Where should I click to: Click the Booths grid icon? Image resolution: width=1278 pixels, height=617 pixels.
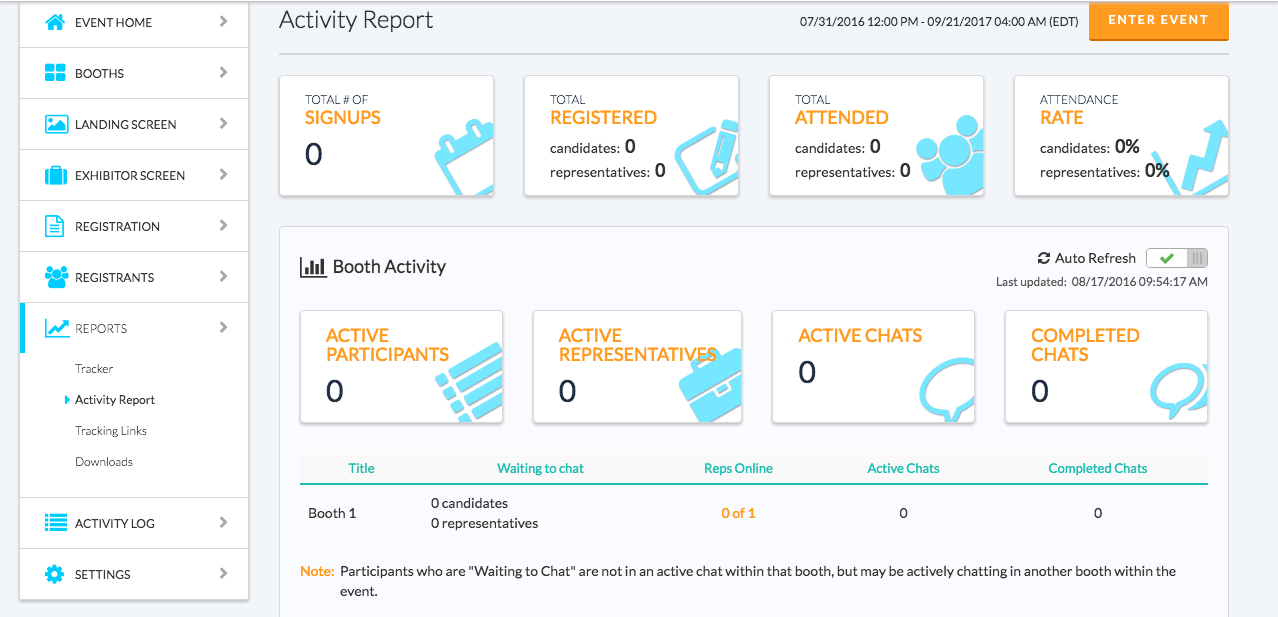coord(56,73)
